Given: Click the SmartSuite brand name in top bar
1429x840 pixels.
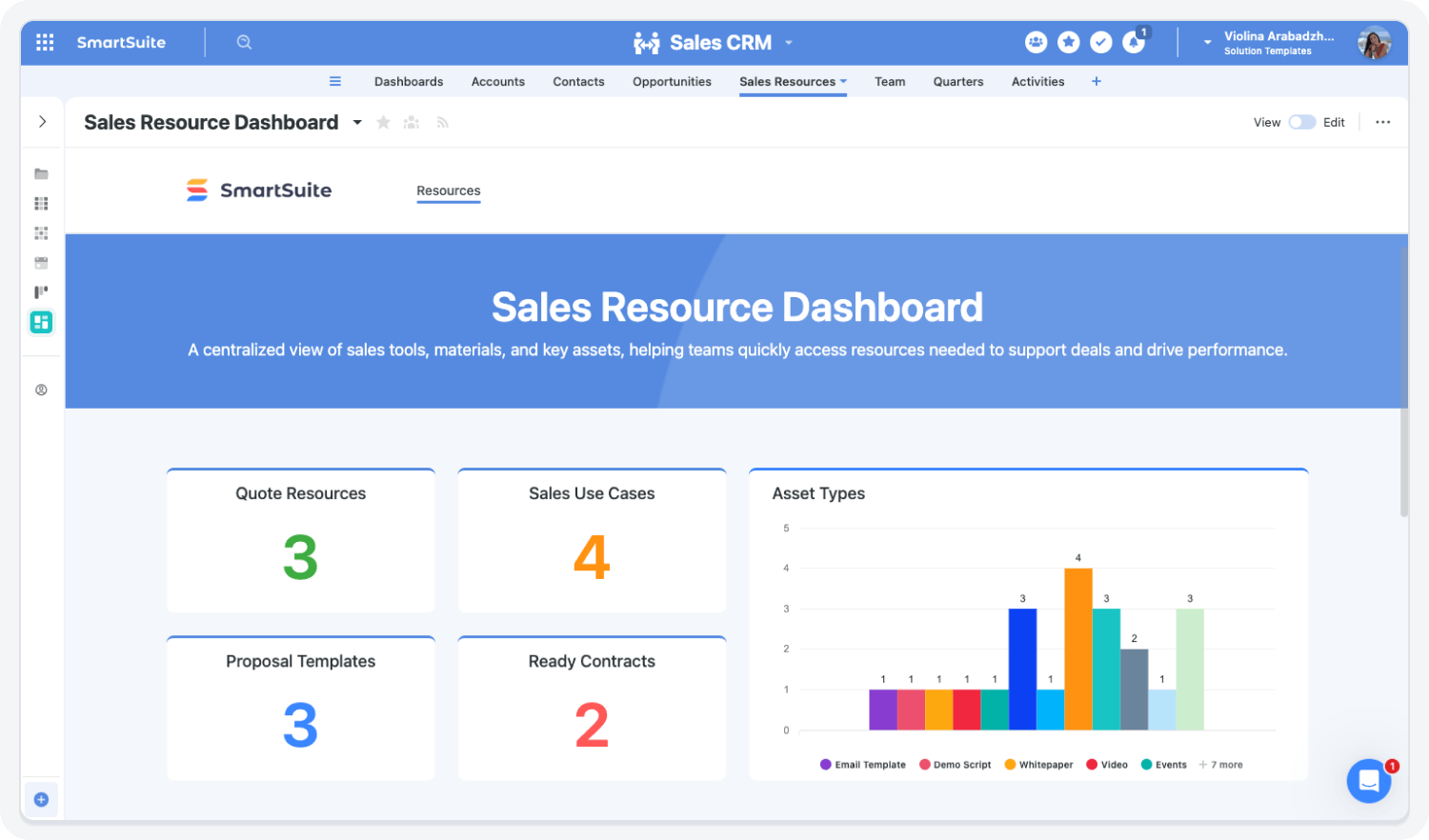Looking at the screenshot, I should click(121, 42).
